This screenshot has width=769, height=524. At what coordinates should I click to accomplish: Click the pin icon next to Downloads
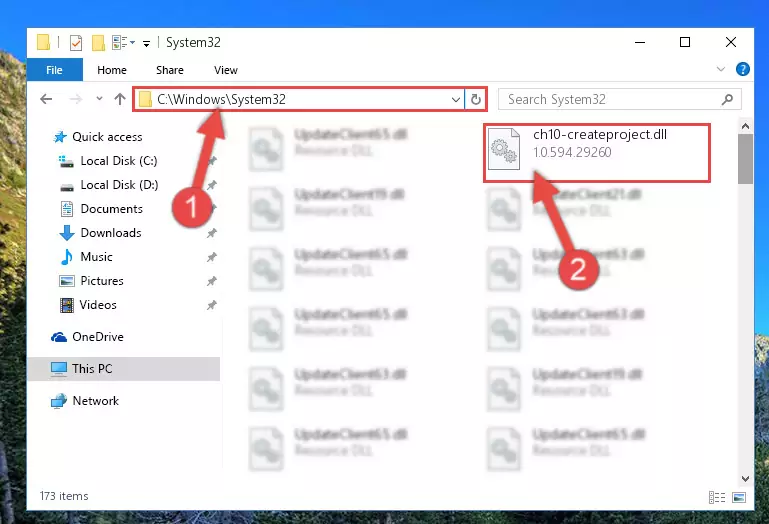point(211,234)
